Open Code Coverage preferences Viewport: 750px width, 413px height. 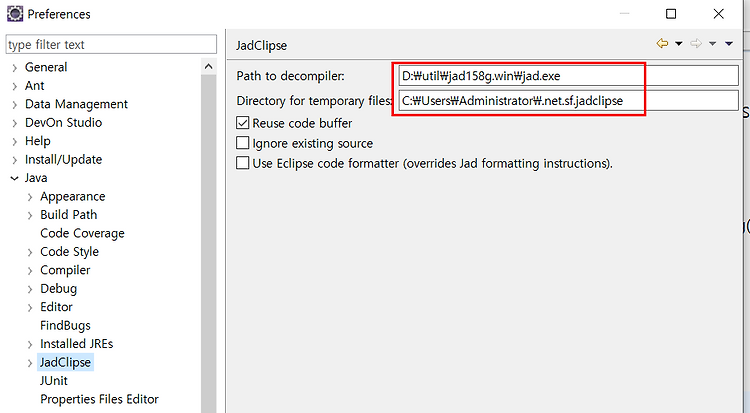(82, 233)
